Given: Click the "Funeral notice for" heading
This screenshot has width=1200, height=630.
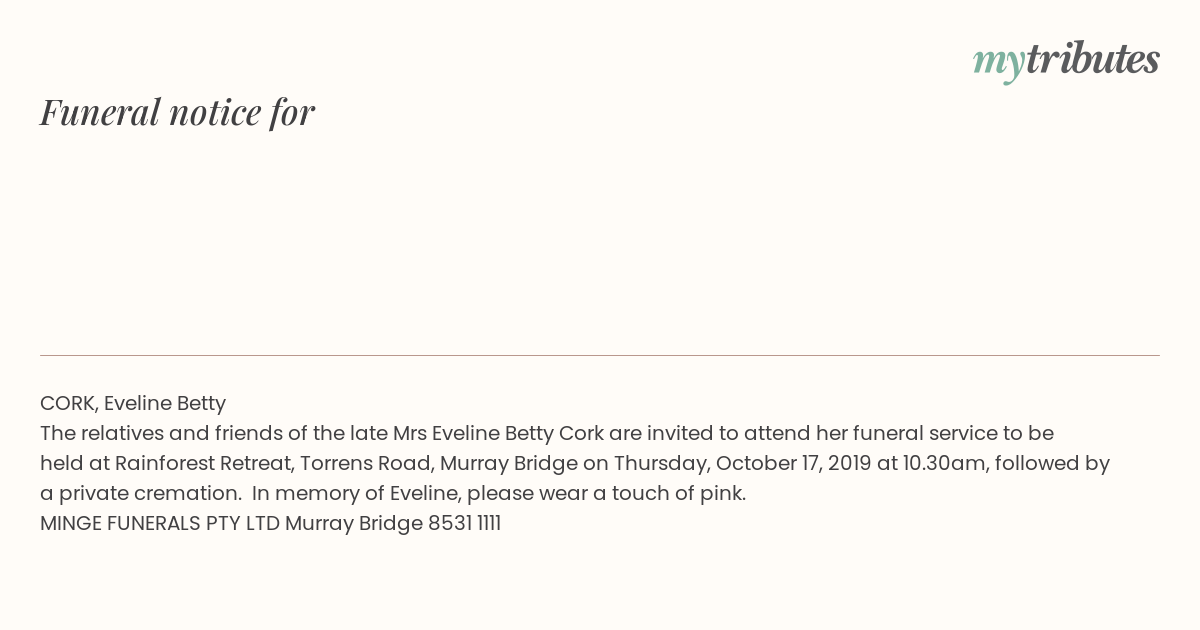Looking at the screenshot, I should 177,112.
